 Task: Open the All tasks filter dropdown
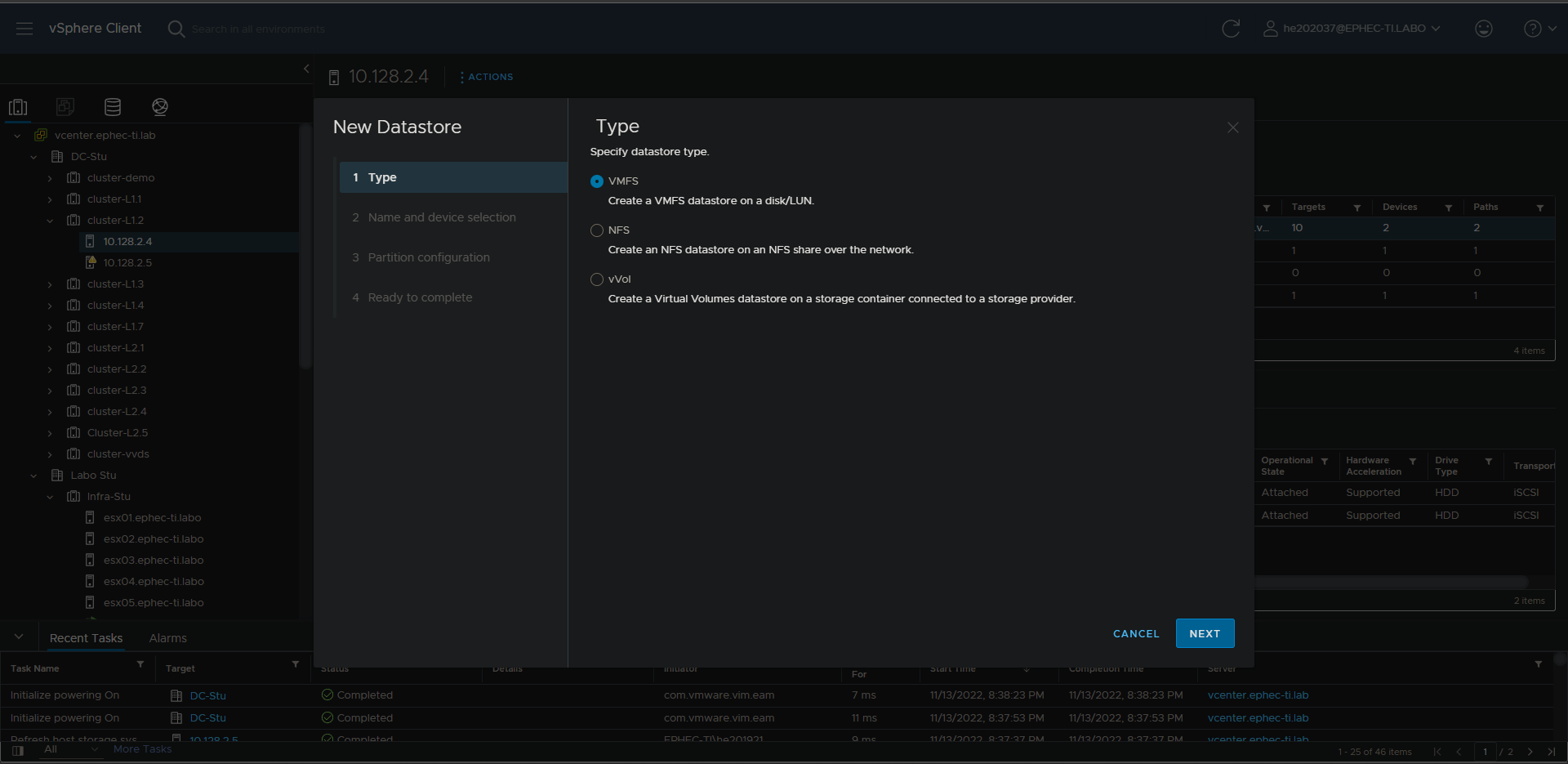click(x=71, y=749)
